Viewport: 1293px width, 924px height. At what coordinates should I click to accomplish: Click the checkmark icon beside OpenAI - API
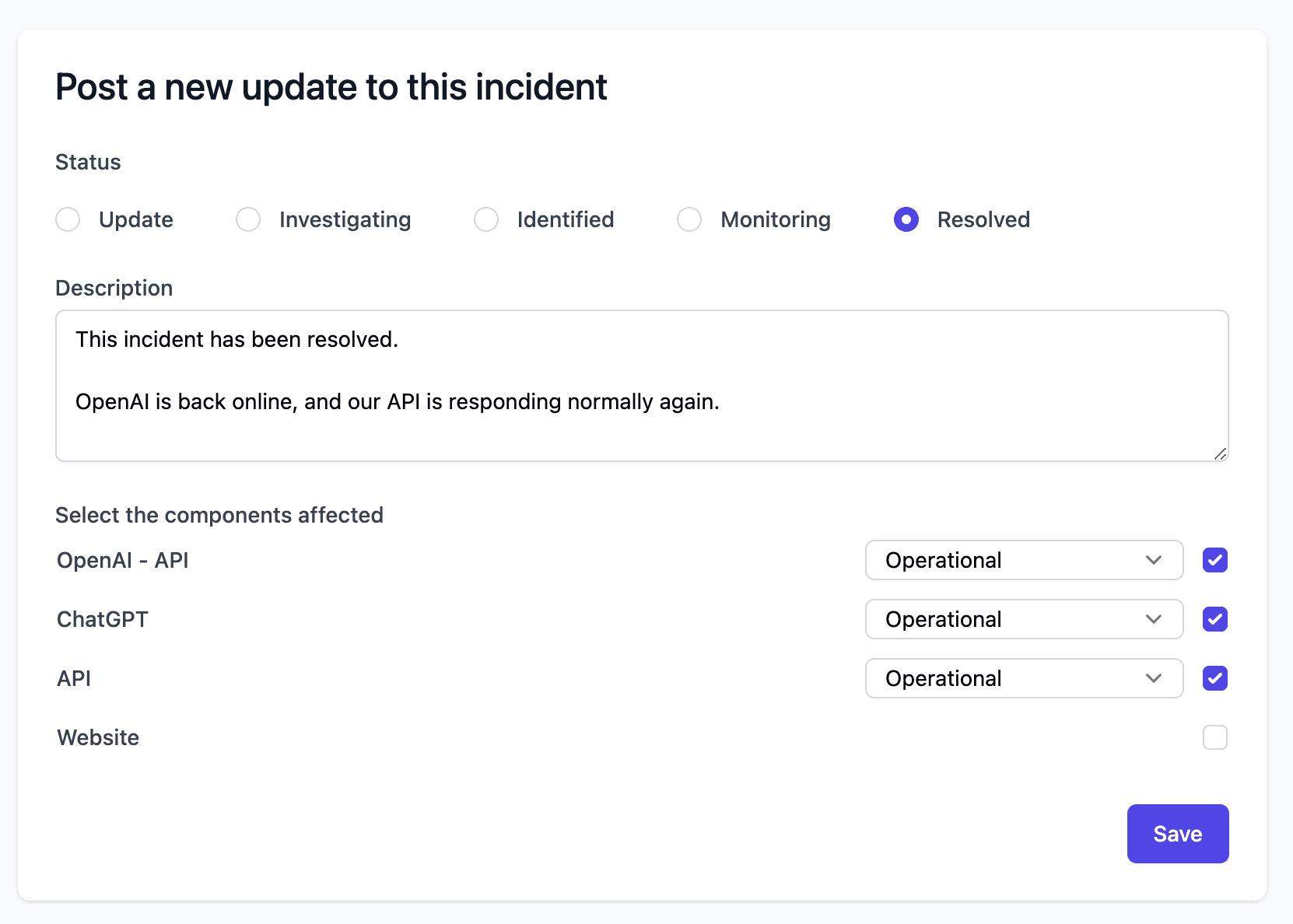[1214, 560]
